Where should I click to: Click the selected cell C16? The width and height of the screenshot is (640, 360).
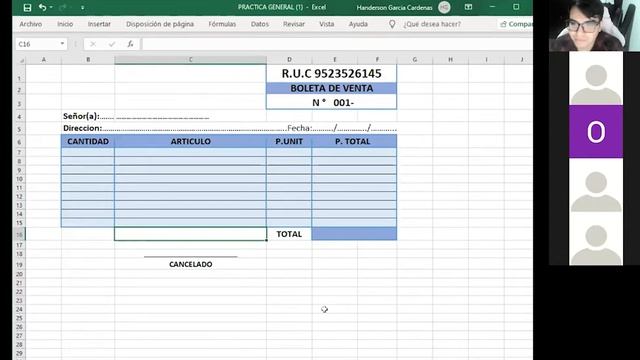point(190,234)
